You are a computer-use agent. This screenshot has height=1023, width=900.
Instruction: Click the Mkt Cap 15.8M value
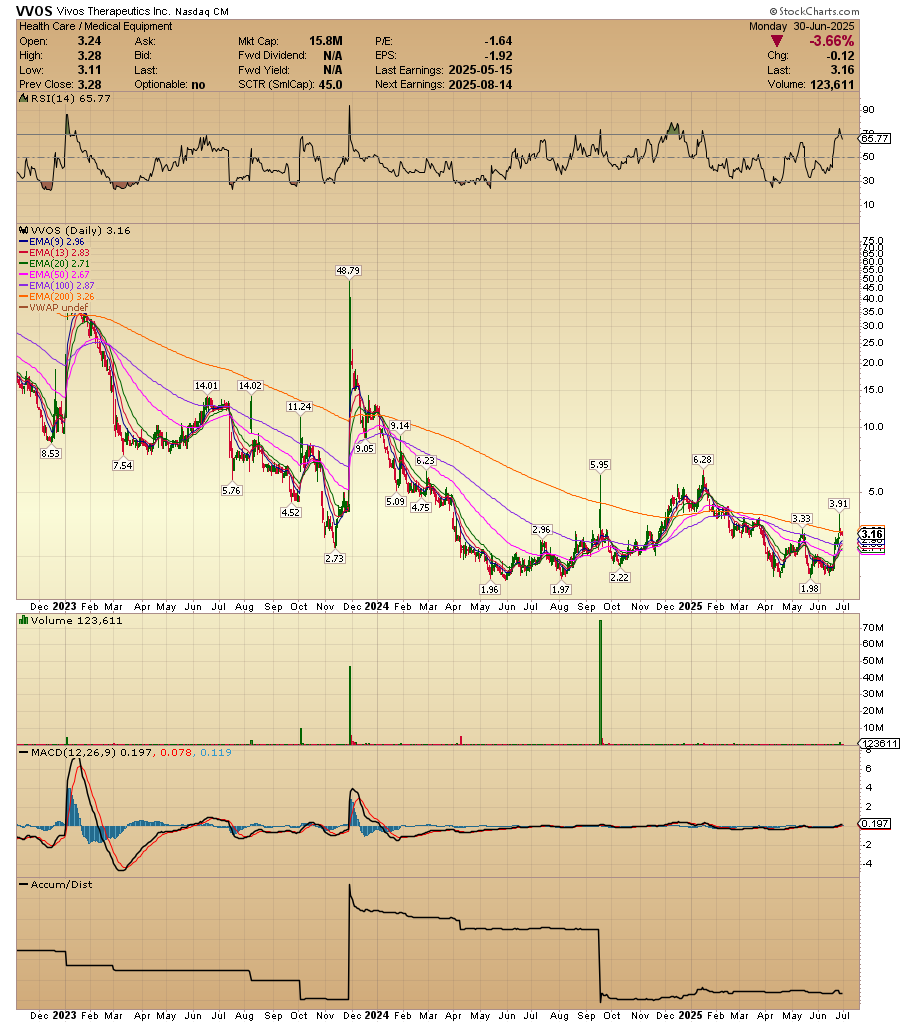pyautogui.click(x=326, y=41)
